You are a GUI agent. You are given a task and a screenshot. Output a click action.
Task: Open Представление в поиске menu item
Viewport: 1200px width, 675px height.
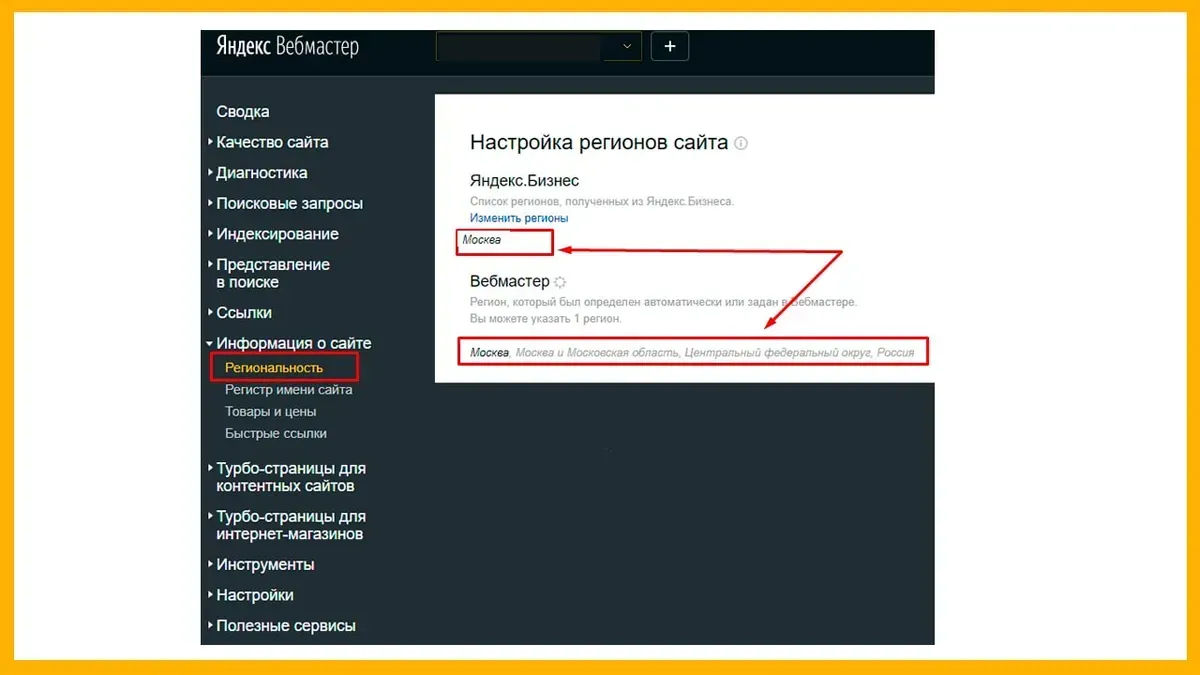pyautogui.click(x=273, y=273)
